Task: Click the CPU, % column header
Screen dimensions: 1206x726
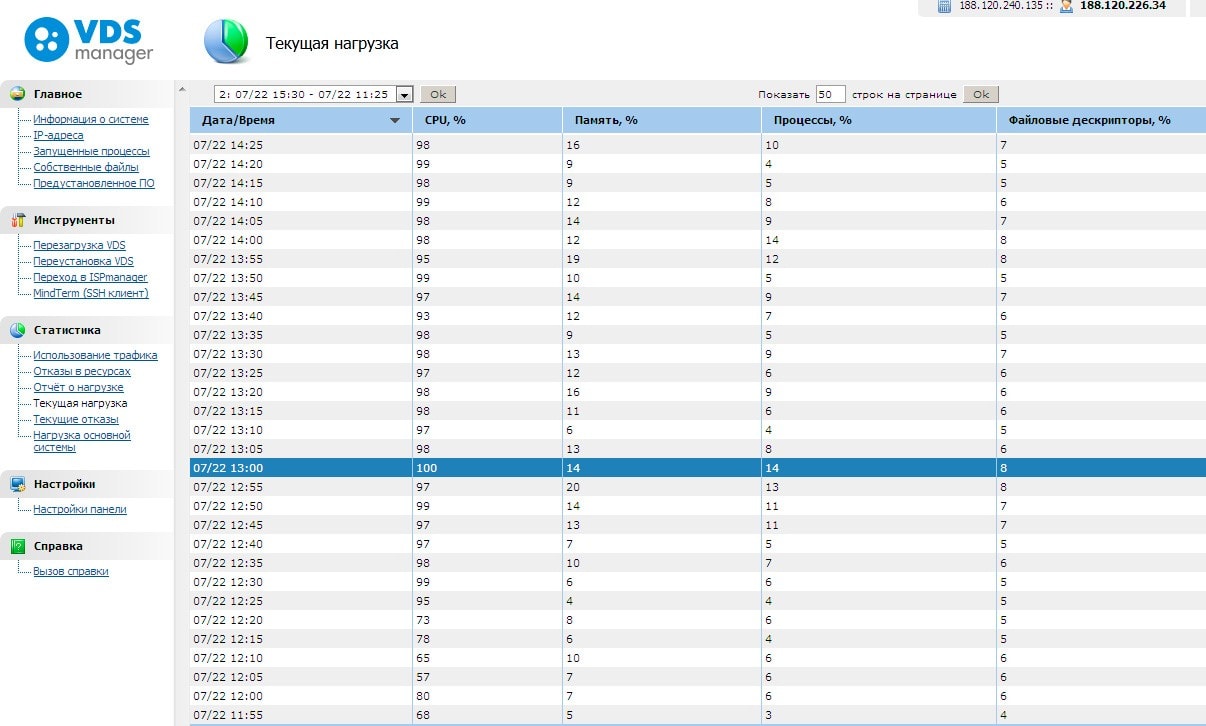Action: tap(446, 120)
